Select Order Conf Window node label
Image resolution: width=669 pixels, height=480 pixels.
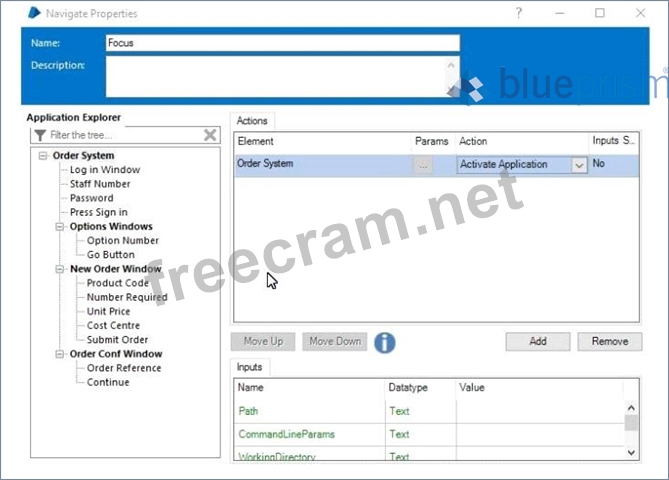pos(116,354)
